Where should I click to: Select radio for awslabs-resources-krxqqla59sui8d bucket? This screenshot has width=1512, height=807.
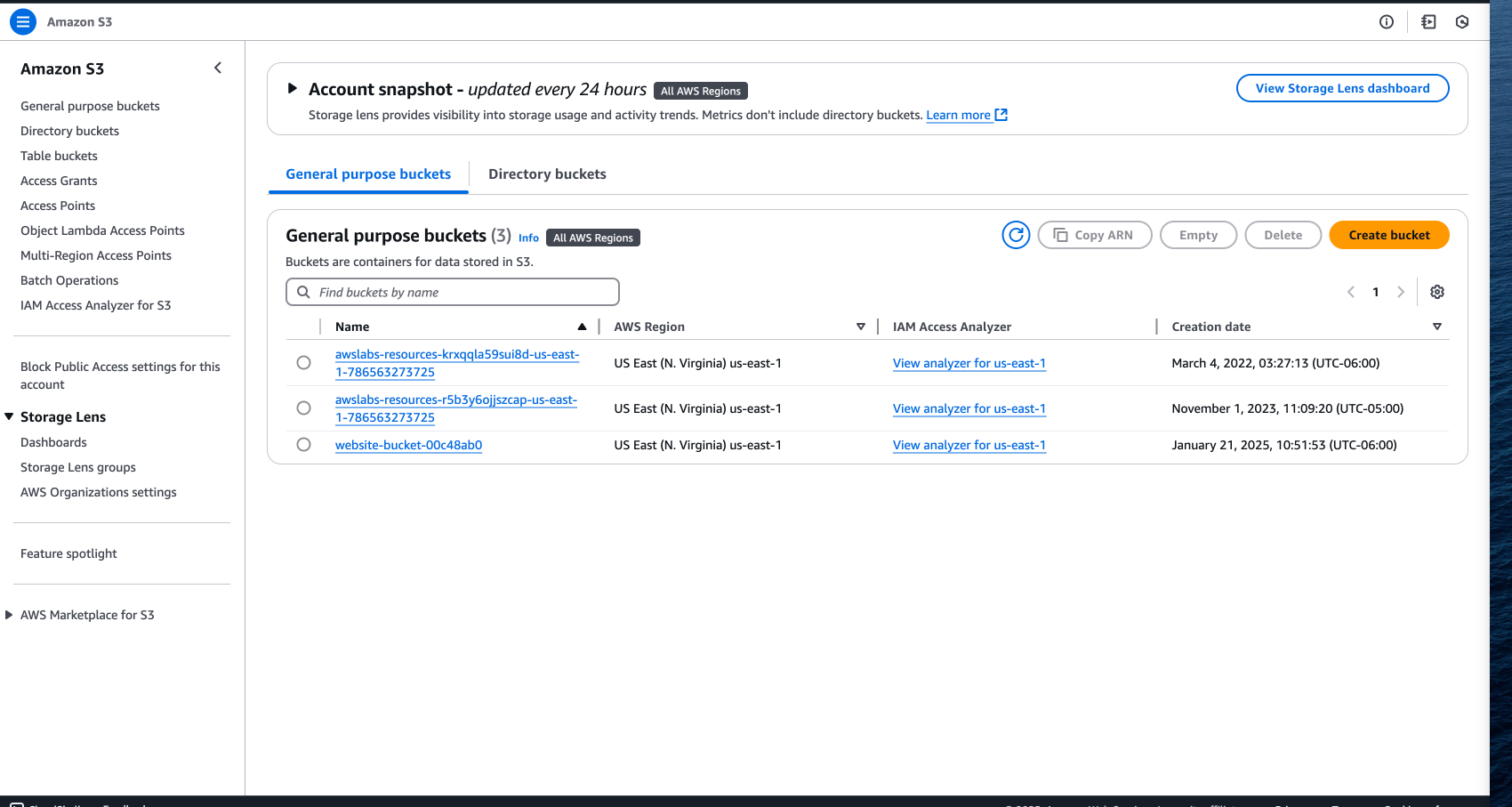[x=303, y=363]
